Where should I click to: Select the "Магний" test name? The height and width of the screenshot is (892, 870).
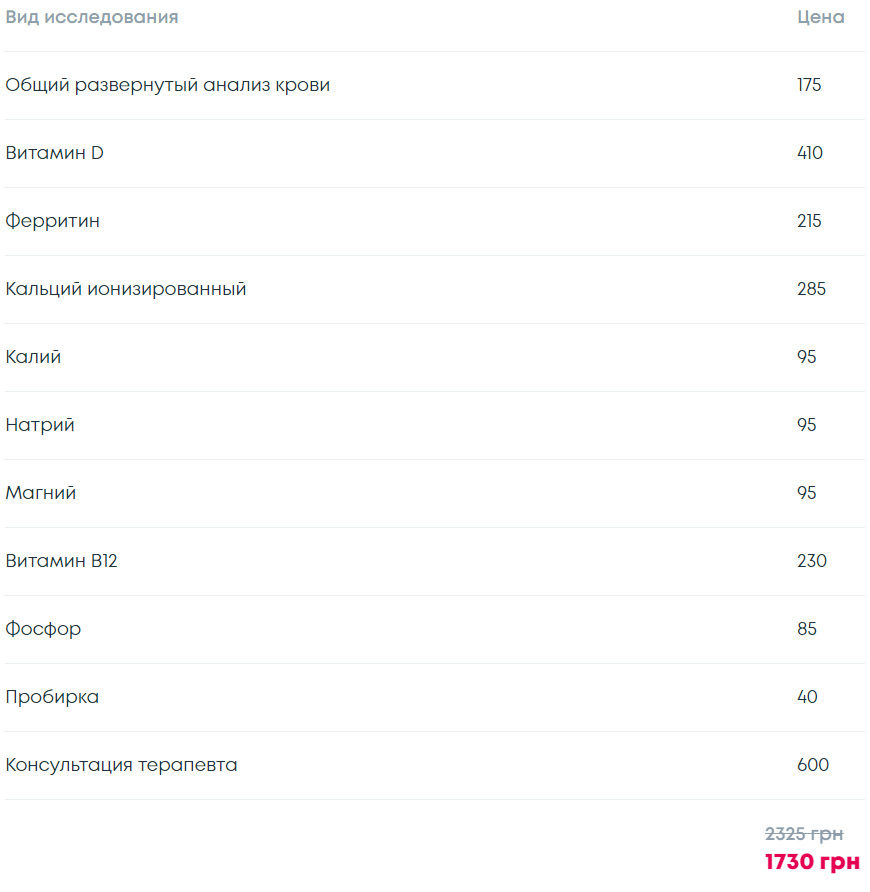click(x=40, y=493)
